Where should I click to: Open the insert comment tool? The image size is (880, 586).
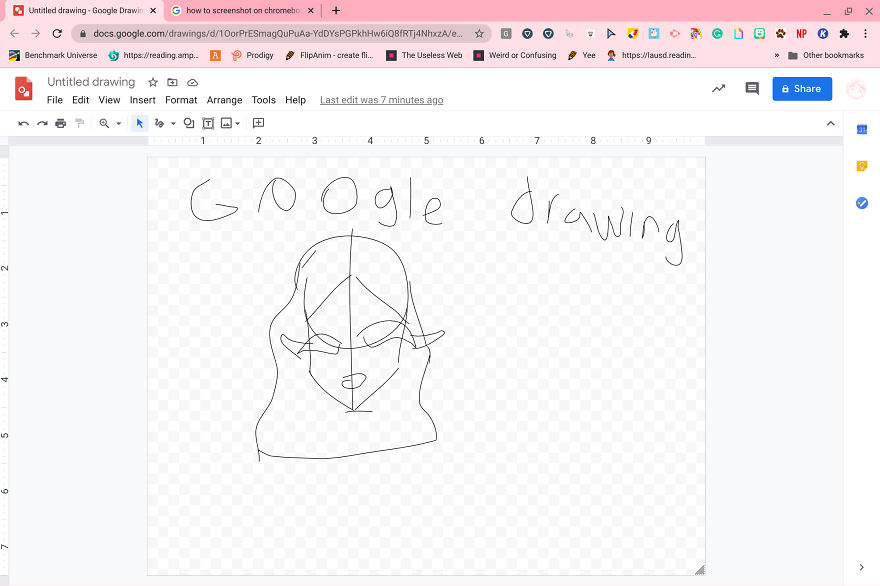[x=258, y=123]
